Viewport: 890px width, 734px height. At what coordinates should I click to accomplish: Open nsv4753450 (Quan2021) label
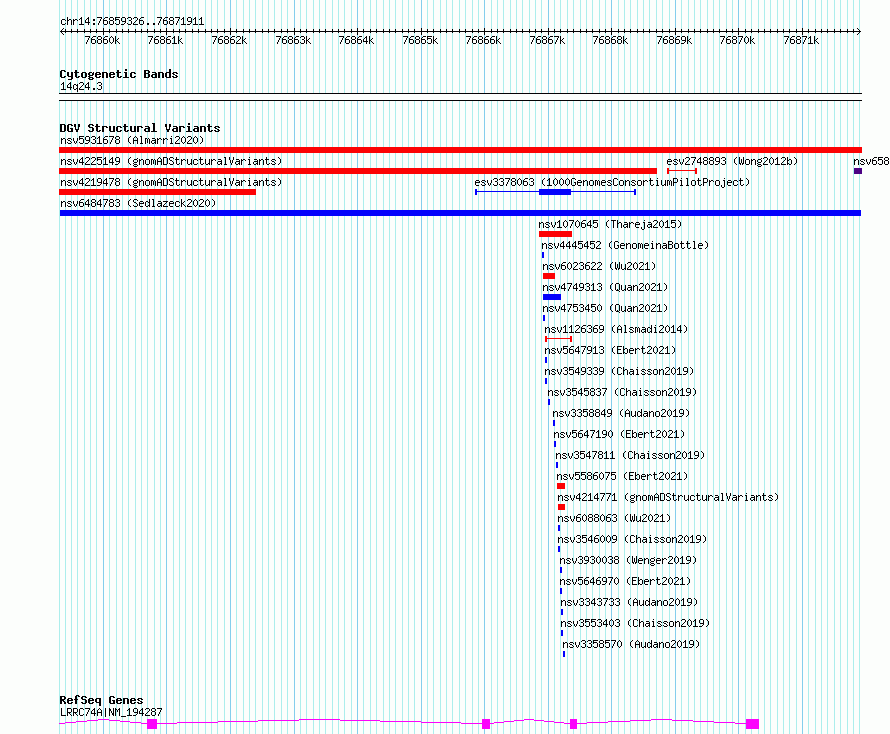pos(605,308)
